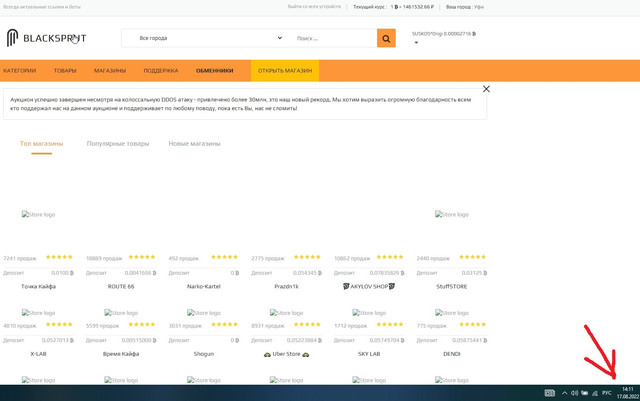Select ОБМЕННИКИ in the navigation bar

[215, 71]
